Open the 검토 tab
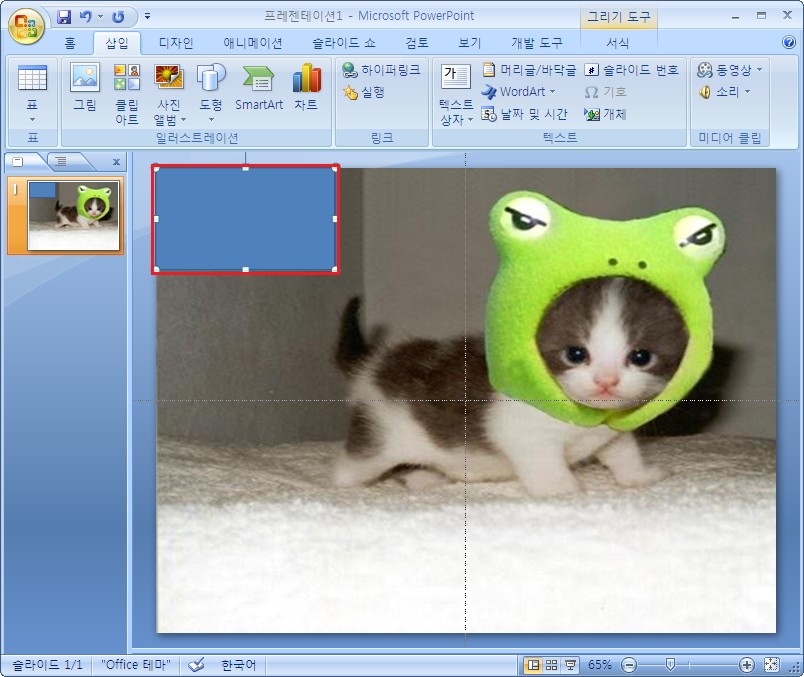Viewport: 804px width, 677px height. click(x=417, y=43)
